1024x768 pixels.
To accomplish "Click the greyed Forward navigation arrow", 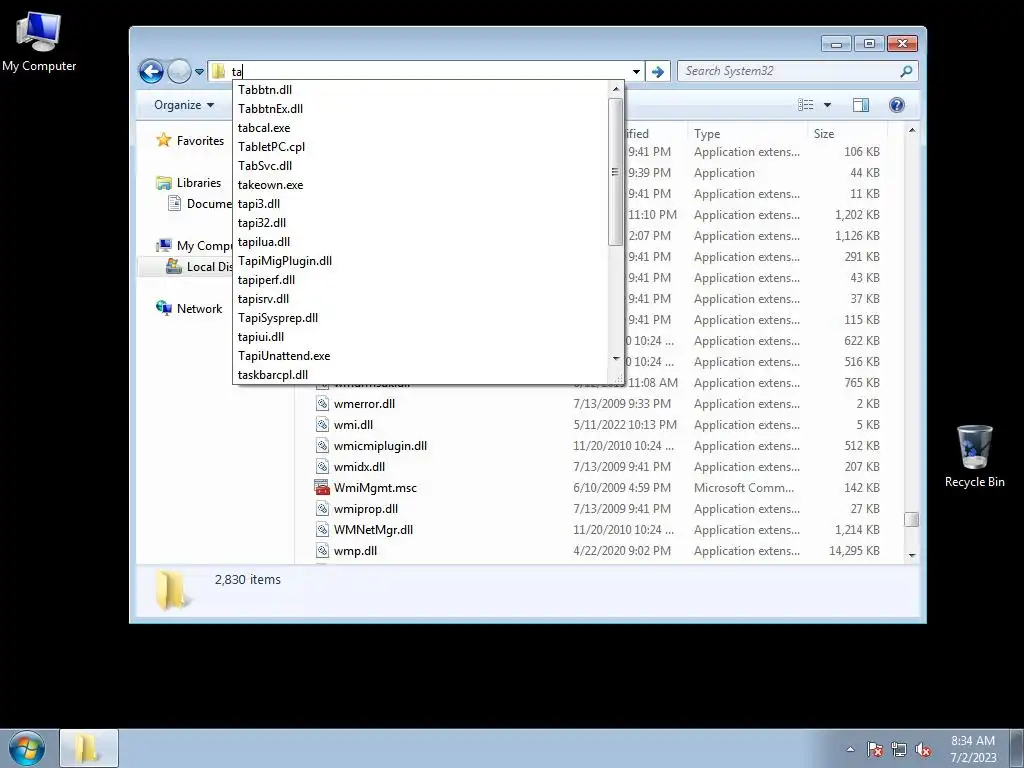I will (179, 71).
